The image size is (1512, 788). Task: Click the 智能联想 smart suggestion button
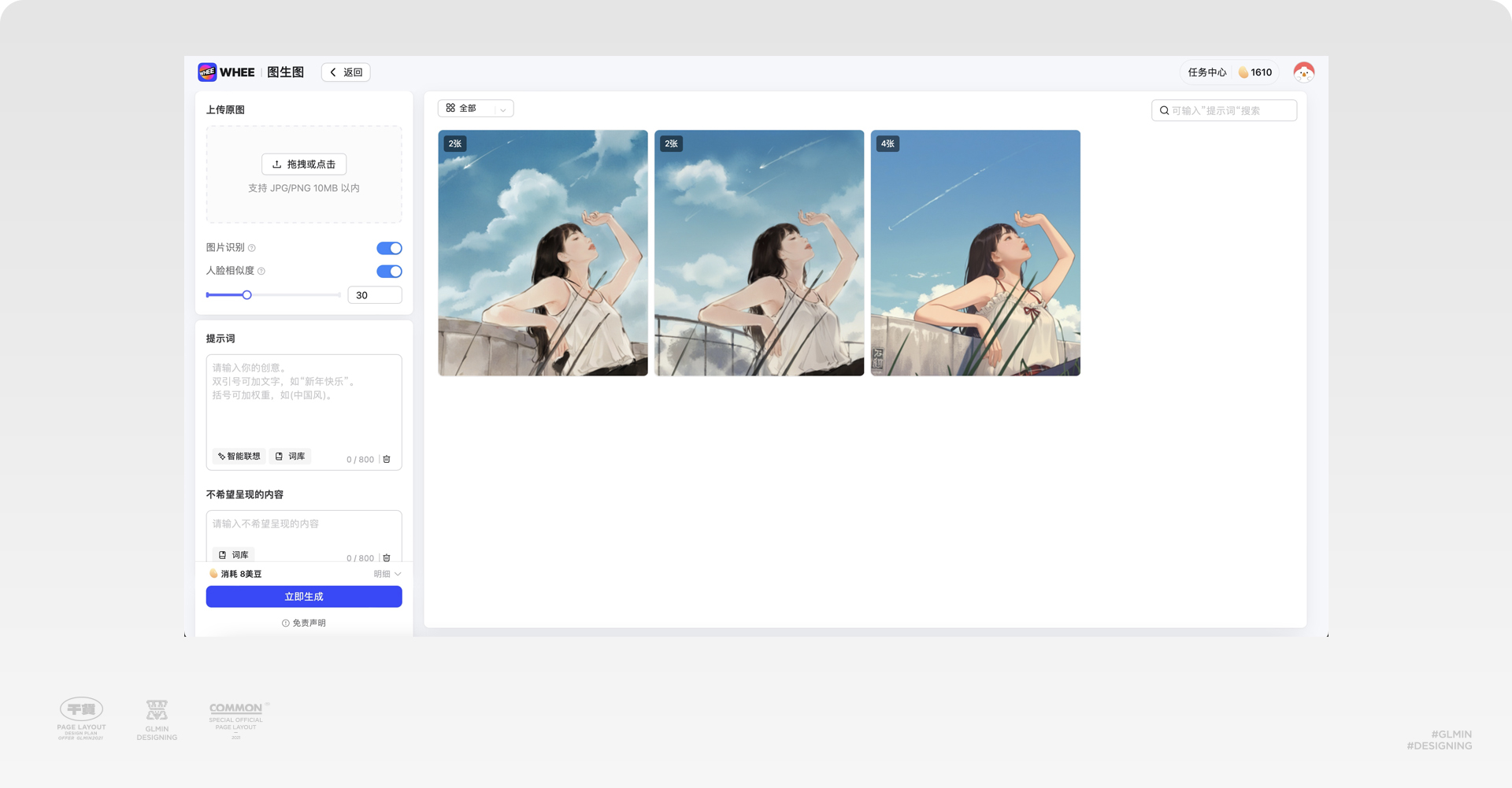point(239,457)
